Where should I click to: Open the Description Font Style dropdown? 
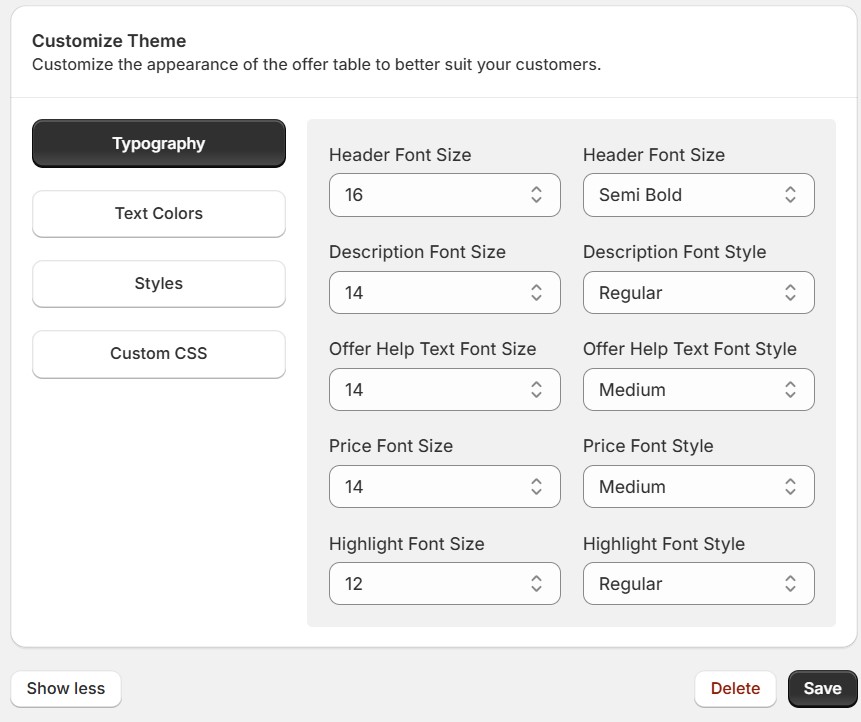(x=697, y=293)
